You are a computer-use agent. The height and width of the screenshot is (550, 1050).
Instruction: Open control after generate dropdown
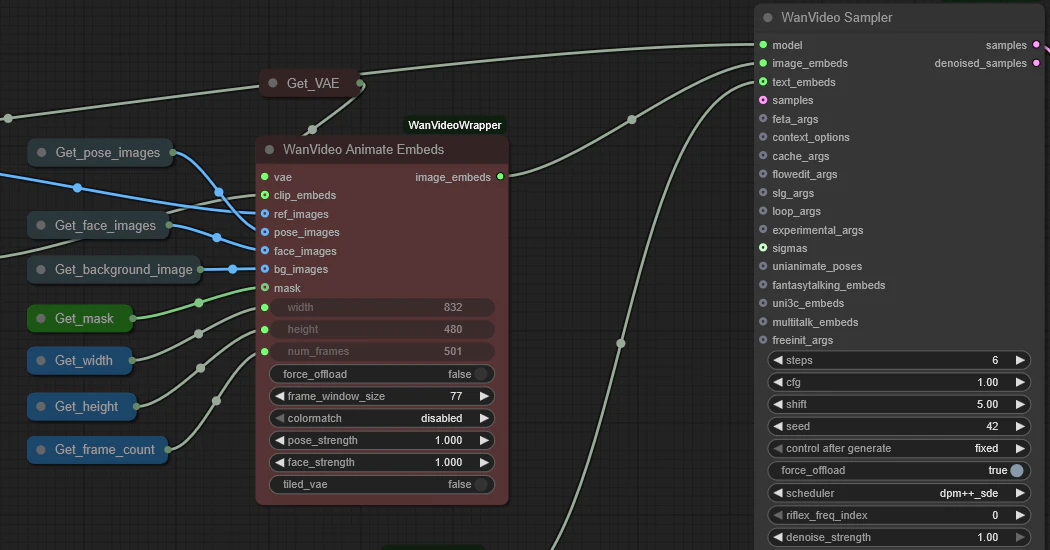[x=899, y=448]
